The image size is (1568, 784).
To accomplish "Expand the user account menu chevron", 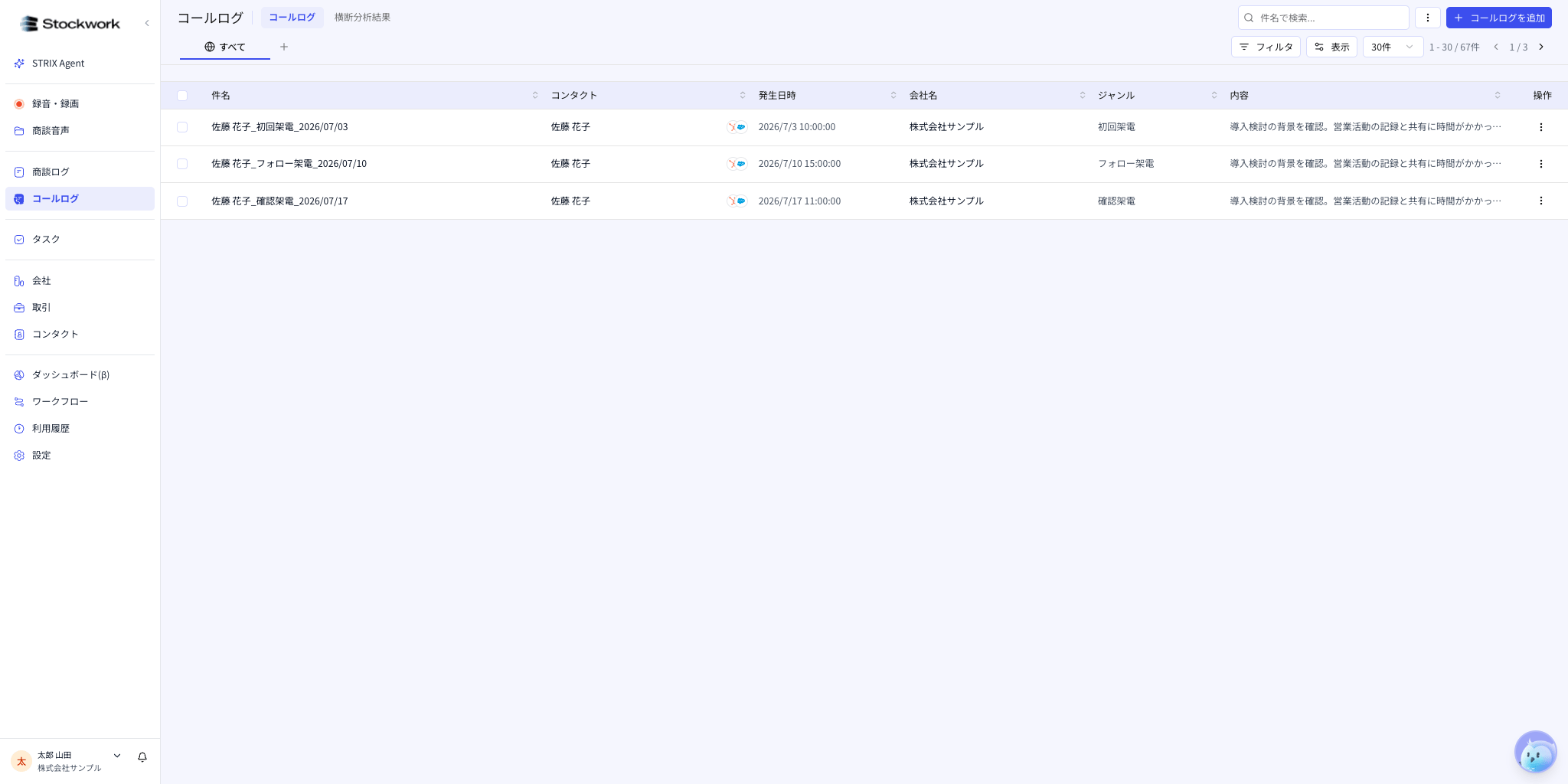I will pos(117,756).
